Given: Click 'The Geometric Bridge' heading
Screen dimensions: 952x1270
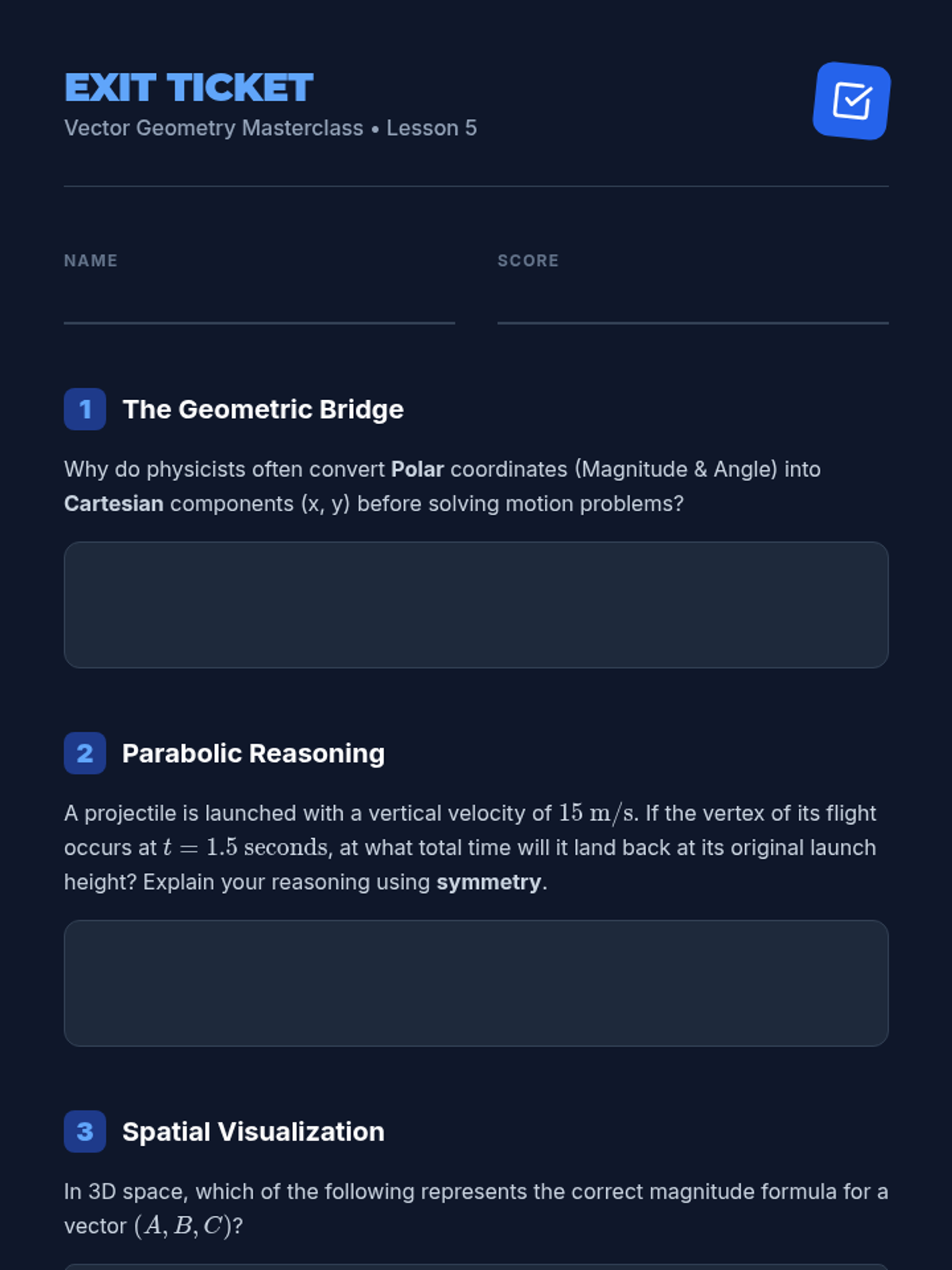Looking at the screenshot, I should coord(263,410).
